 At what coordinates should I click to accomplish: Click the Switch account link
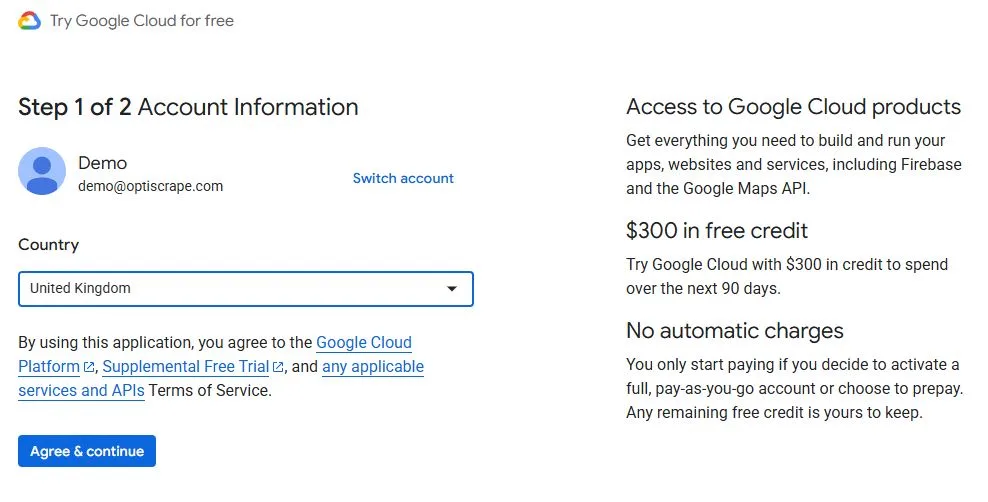(x=403, y=178)
